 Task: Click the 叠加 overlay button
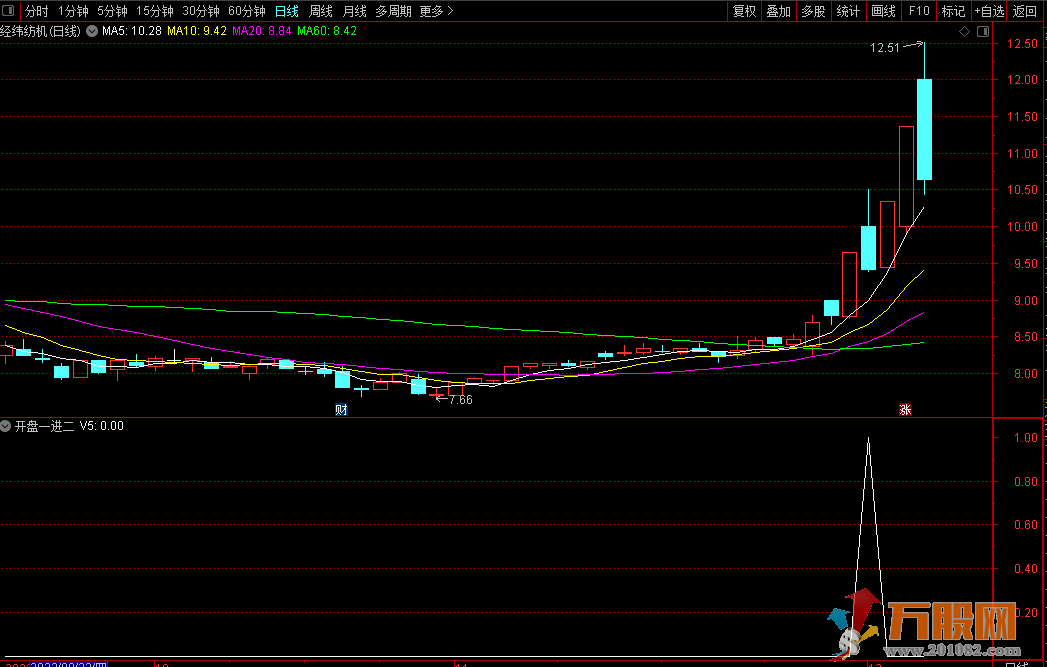coord(779,11)
